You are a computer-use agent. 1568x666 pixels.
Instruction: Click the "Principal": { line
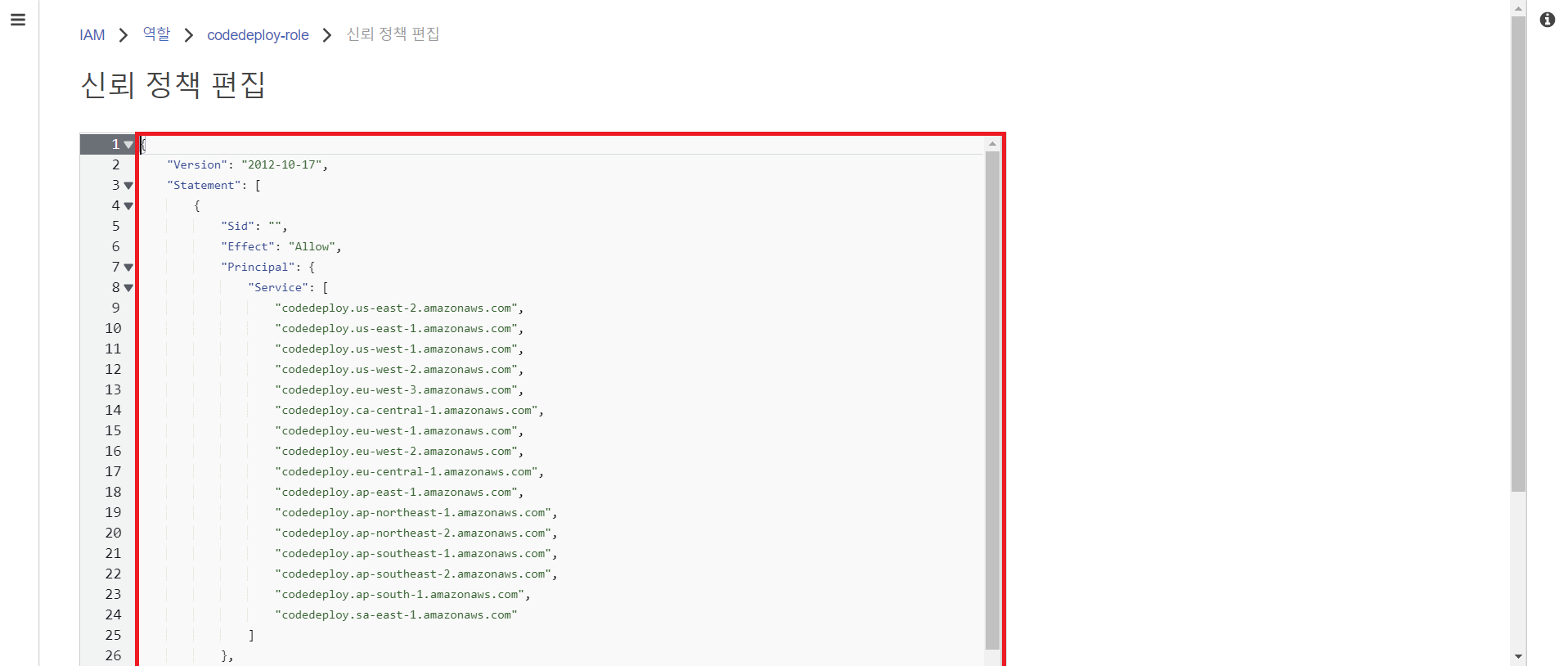pos(268,268)
